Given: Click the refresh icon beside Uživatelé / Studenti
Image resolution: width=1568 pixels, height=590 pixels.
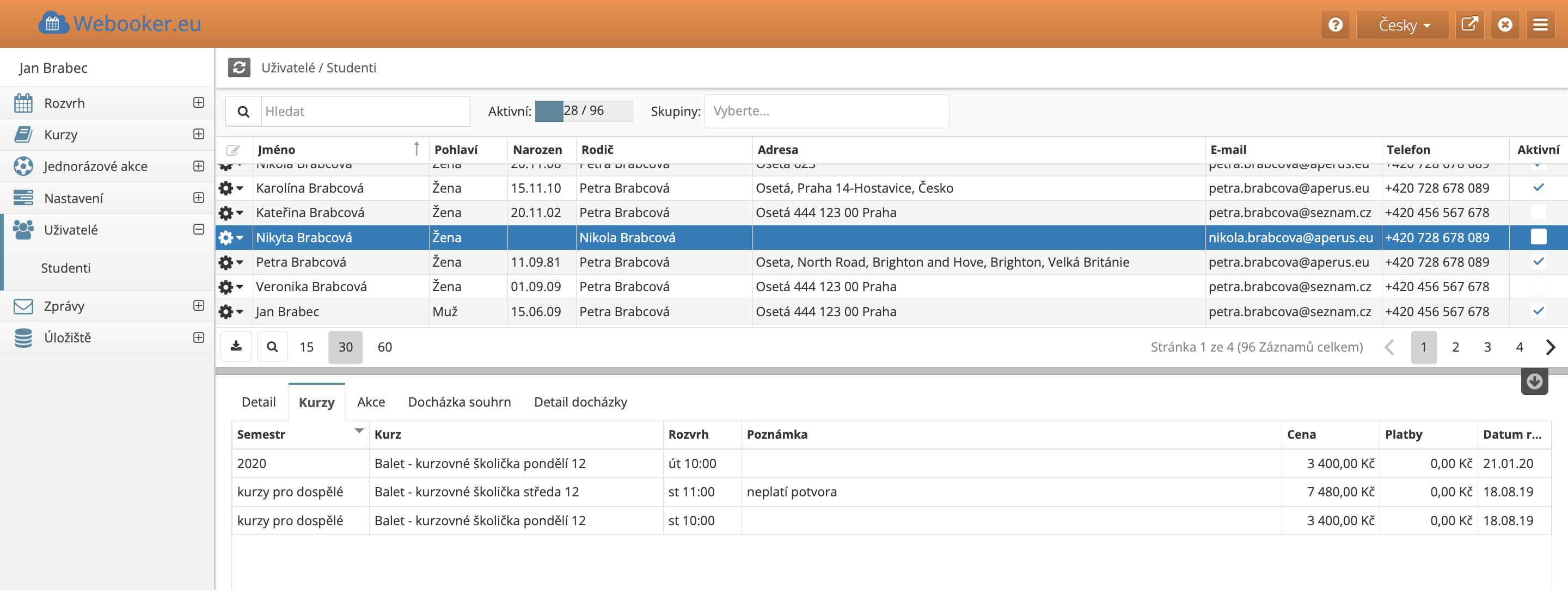Looking at the screenshot, I should click(239, 67).
